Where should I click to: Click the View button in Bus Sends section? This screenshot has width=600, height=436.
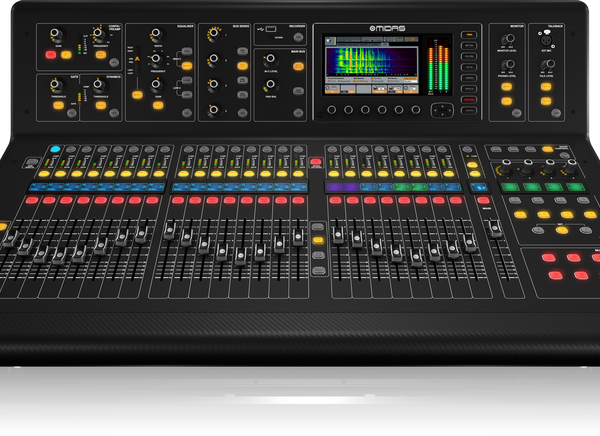(242, 113)
